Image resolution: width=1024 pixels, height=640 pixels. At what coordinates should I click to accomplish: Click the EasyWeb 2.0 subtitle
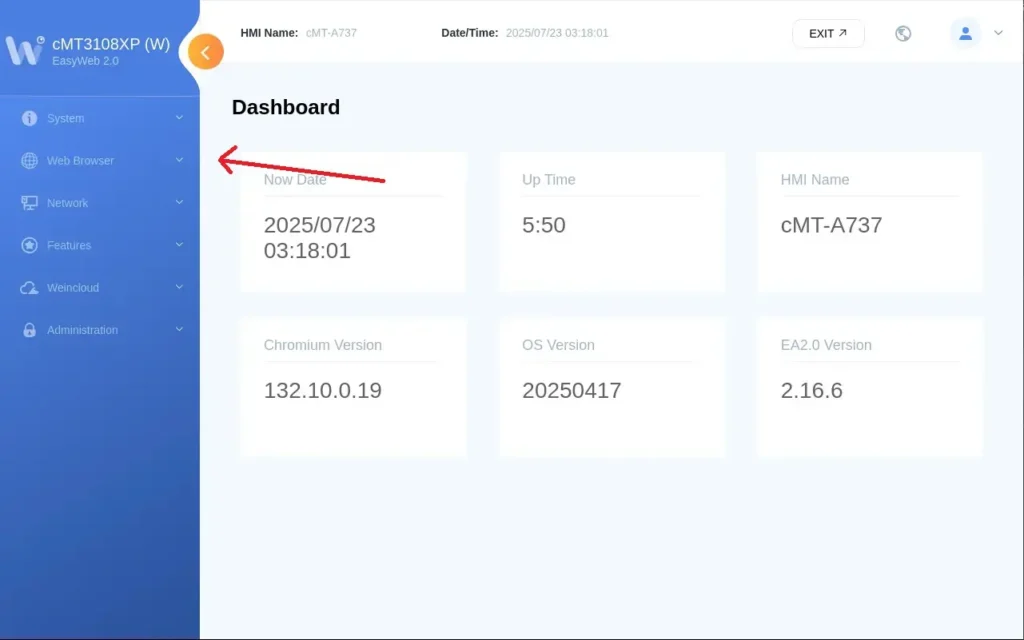(x=86, y=61)
